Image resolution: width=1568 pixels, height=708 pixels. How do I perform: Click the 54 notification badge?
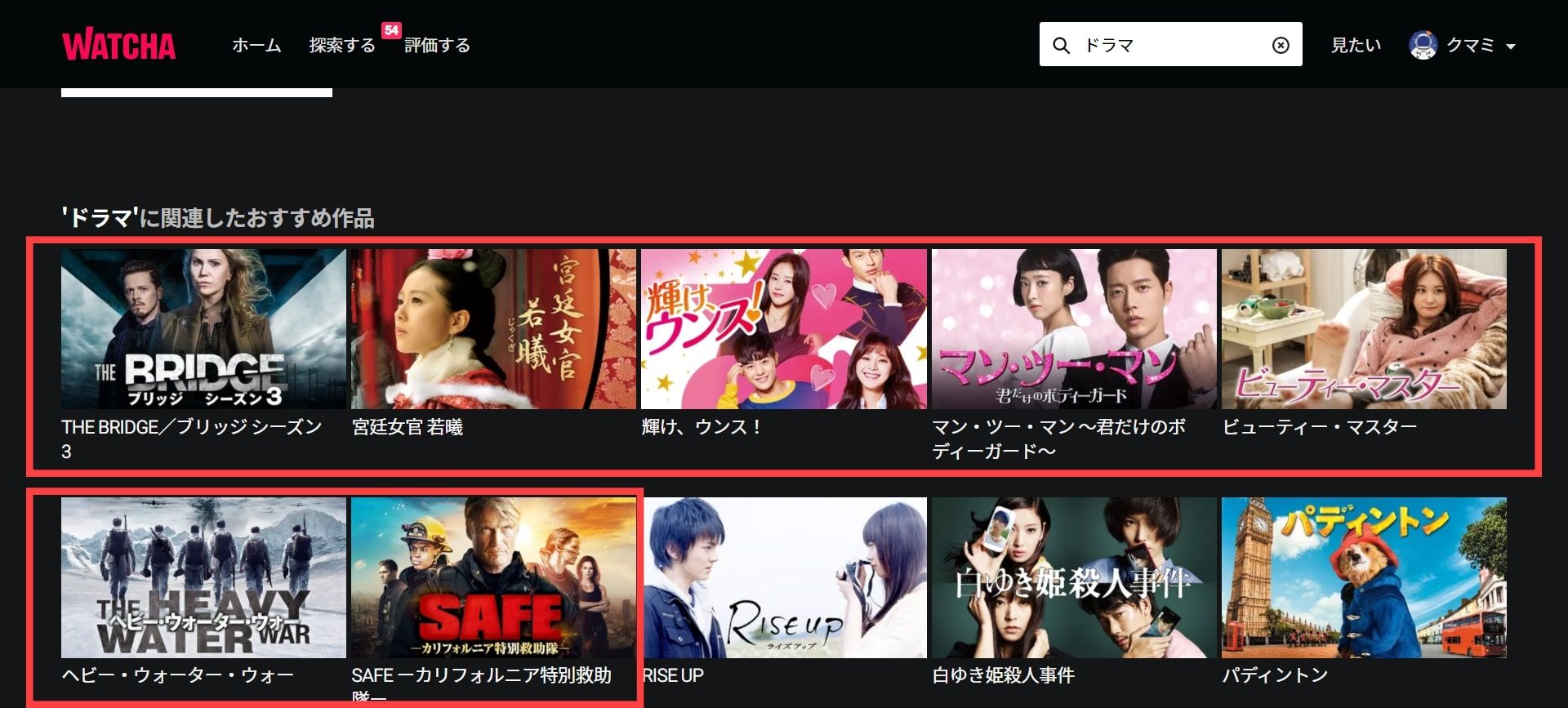(391, 30)
